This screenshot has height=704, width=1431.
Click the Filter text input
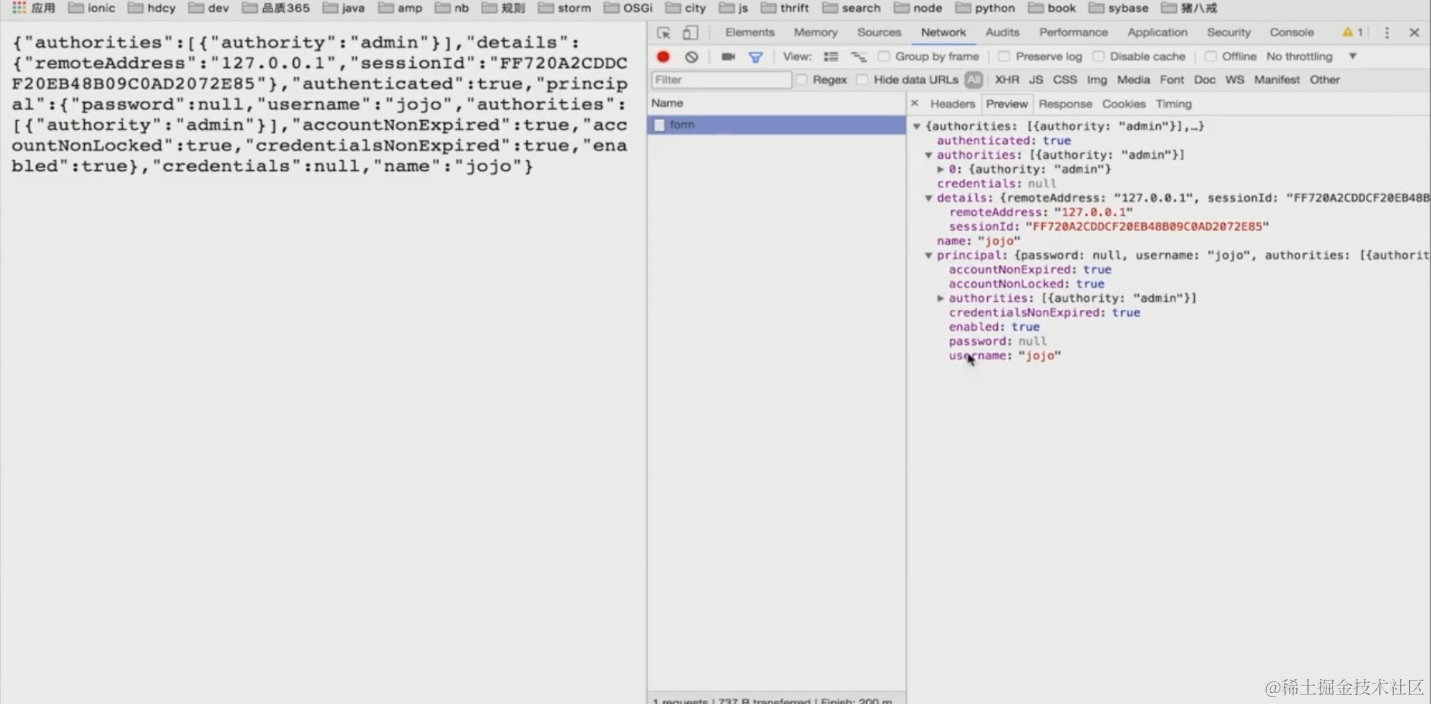(721, 80)
